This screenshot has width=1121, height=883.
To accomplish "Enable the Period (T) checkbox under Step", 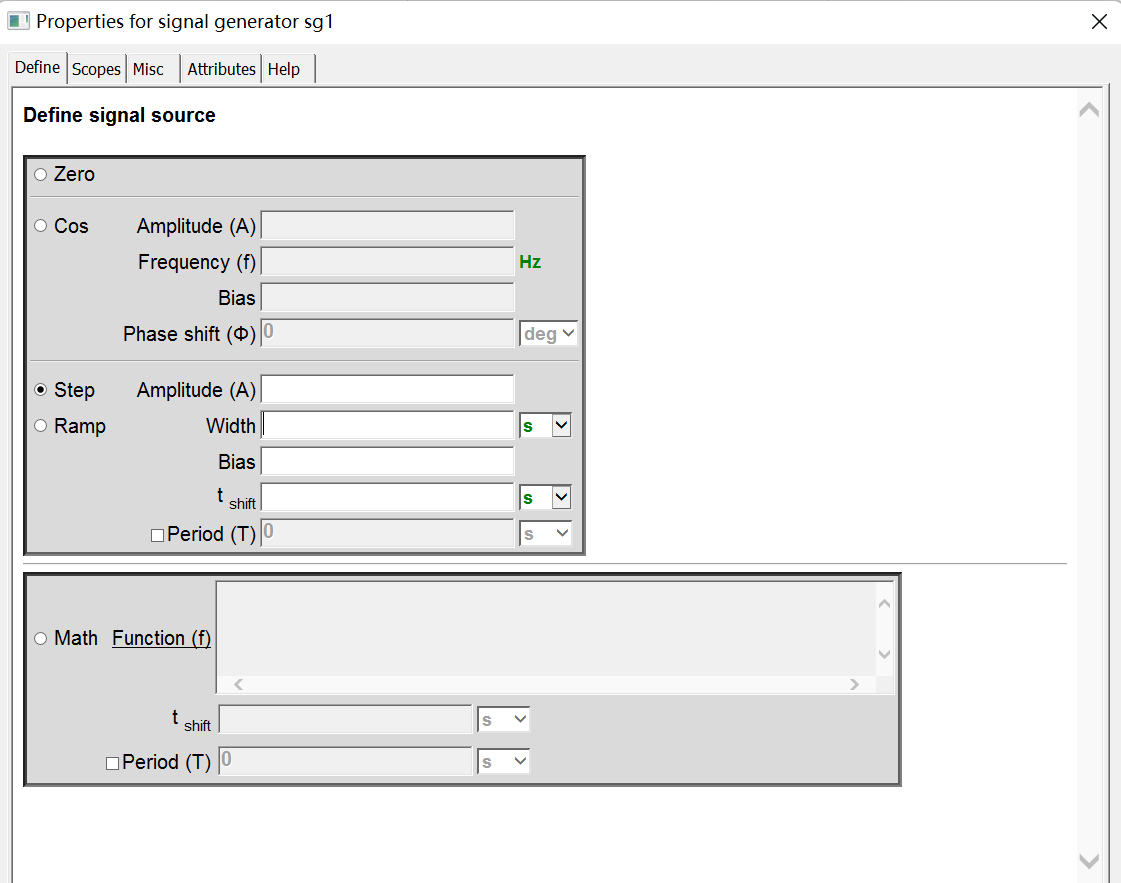I will pos(157,535).
